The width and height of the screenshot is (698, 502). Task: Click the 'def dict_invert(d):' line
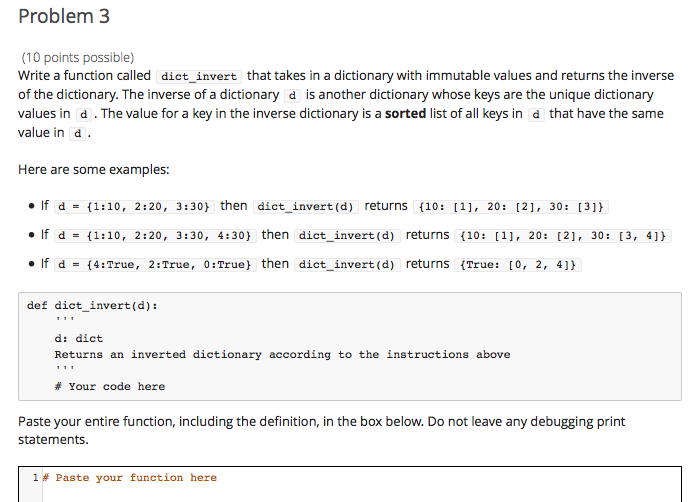[92, 306]
